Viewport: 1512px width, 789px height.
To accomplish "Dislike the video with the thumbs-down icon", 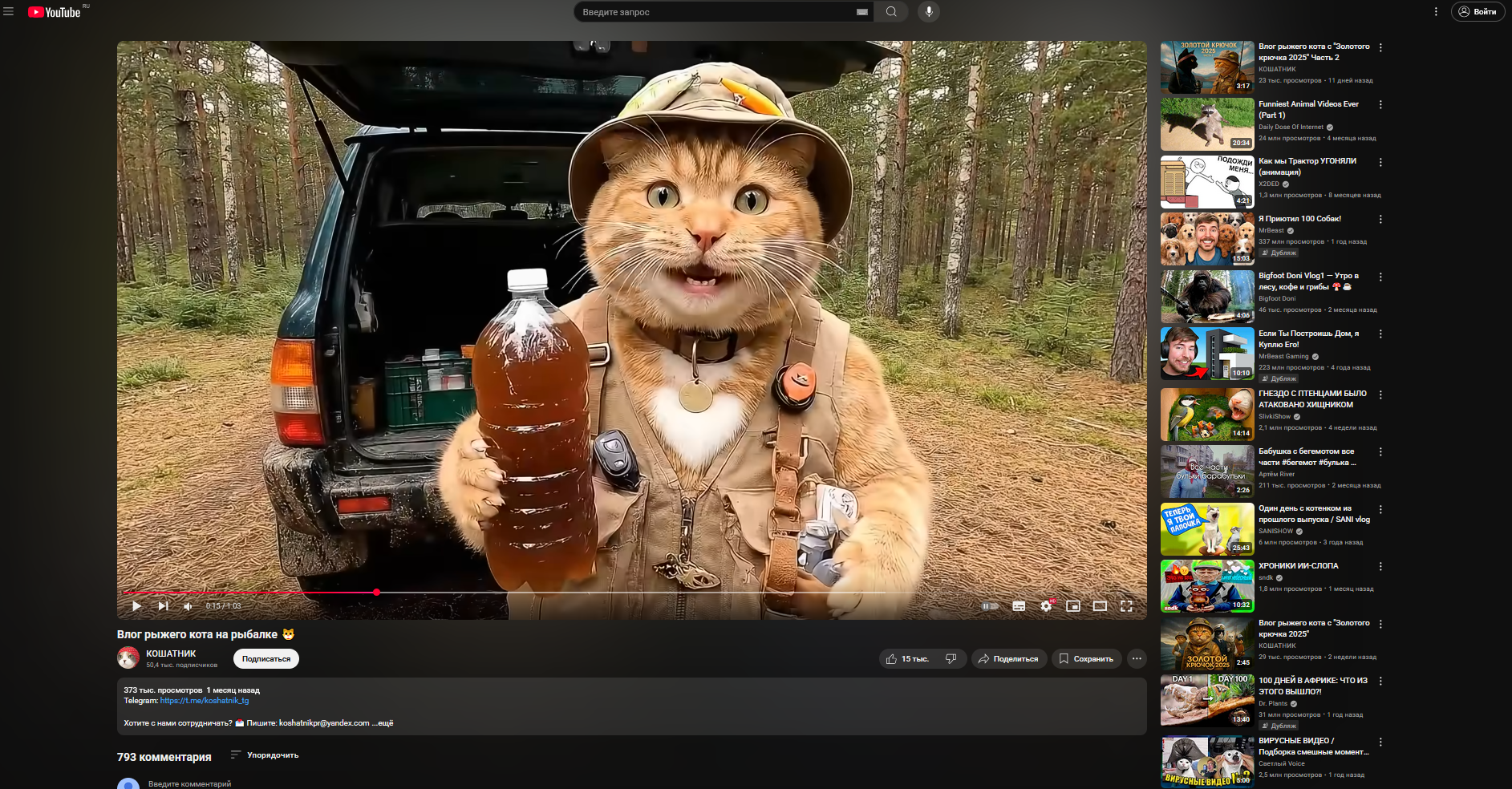I will pos(951,659).
